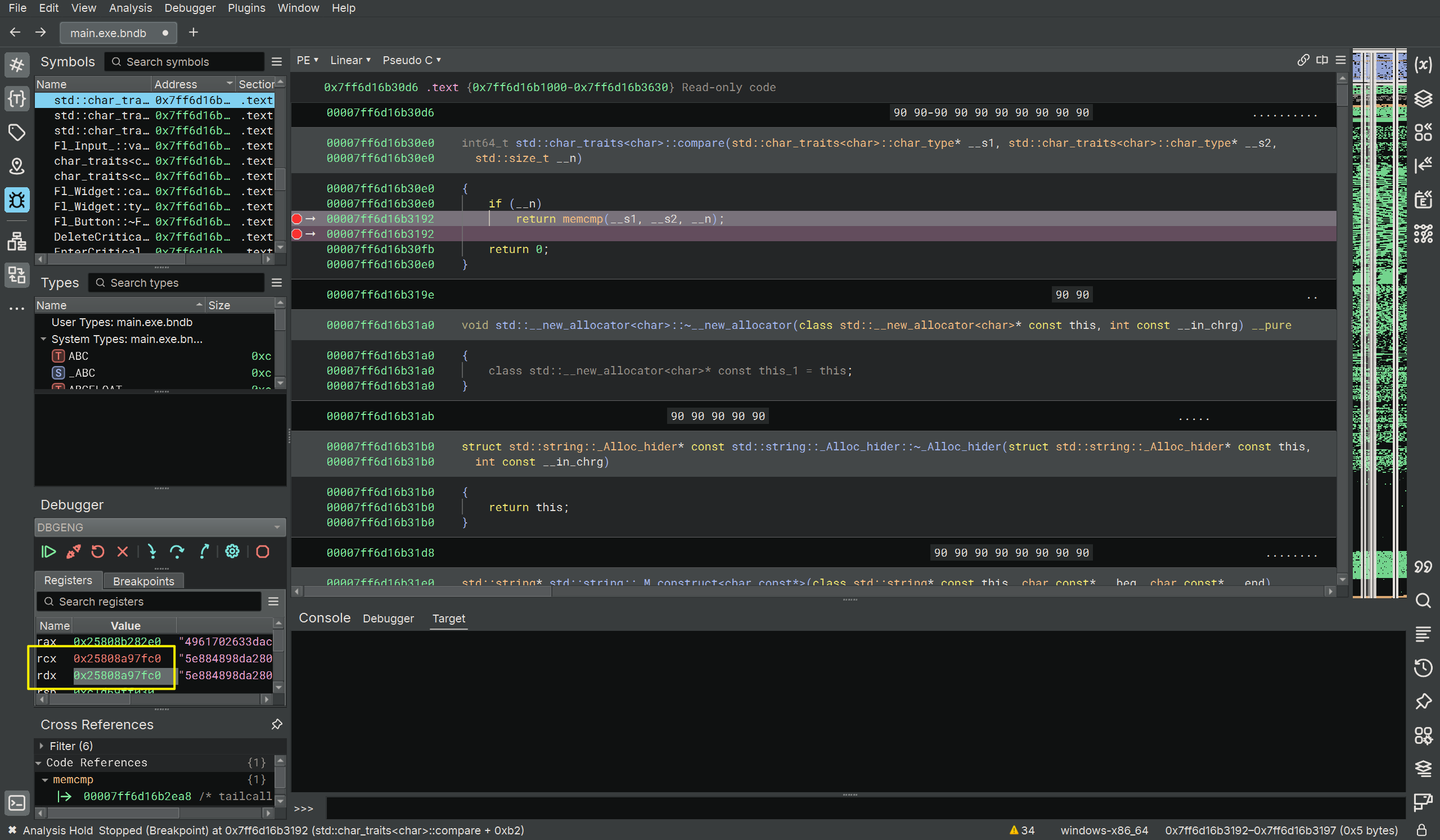The image size is (1440, 840).
Task: Open the DBGENG adapter dropdown
Action: pos(160,527)
